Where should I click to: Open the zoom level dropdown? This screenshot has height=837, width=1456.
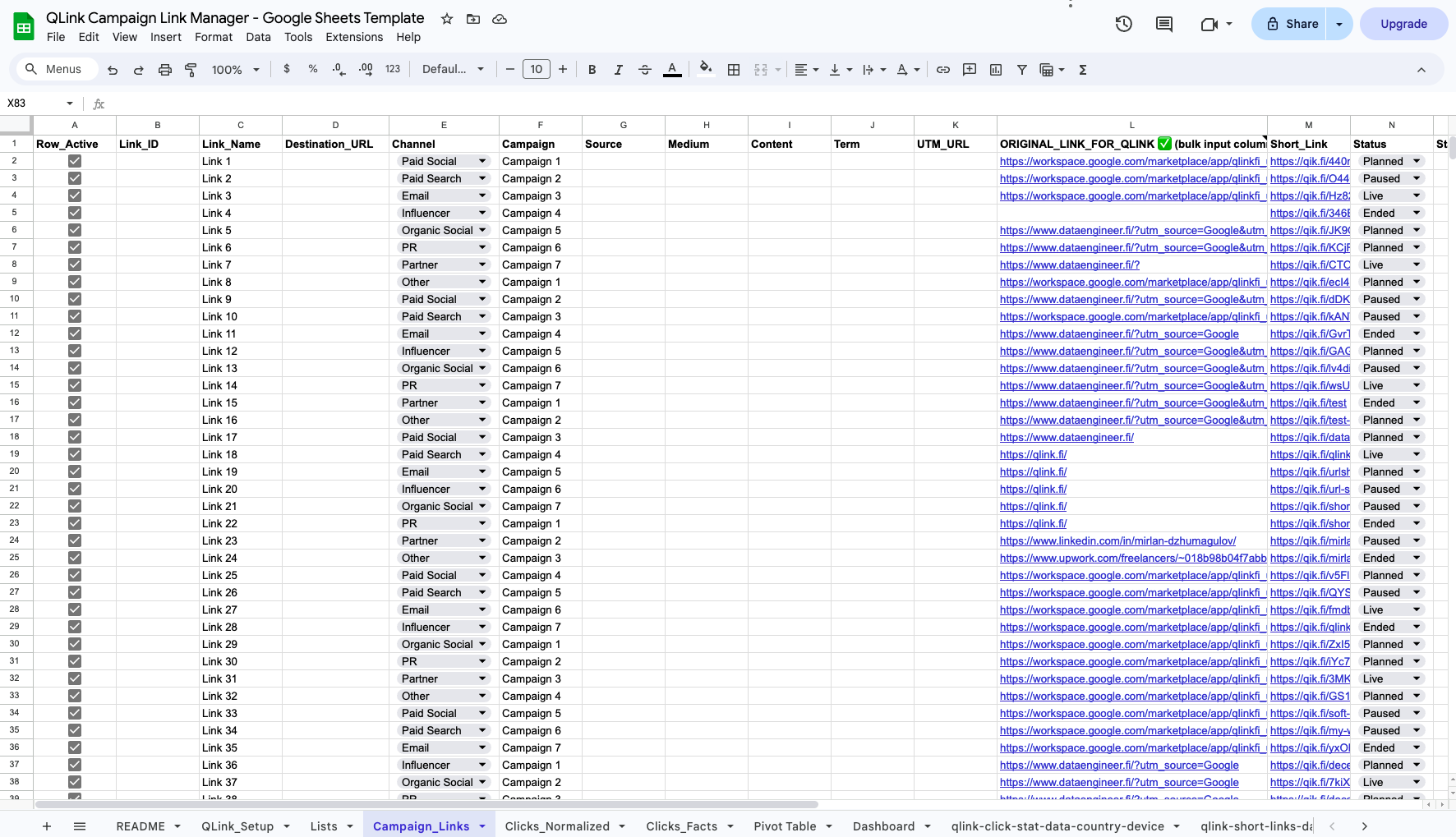click(x=234, y=70)
